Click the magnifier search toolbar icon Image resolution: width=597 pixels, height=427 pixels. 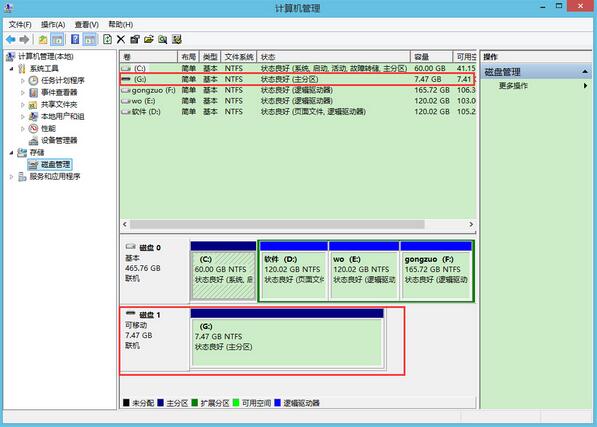[163, 39]
